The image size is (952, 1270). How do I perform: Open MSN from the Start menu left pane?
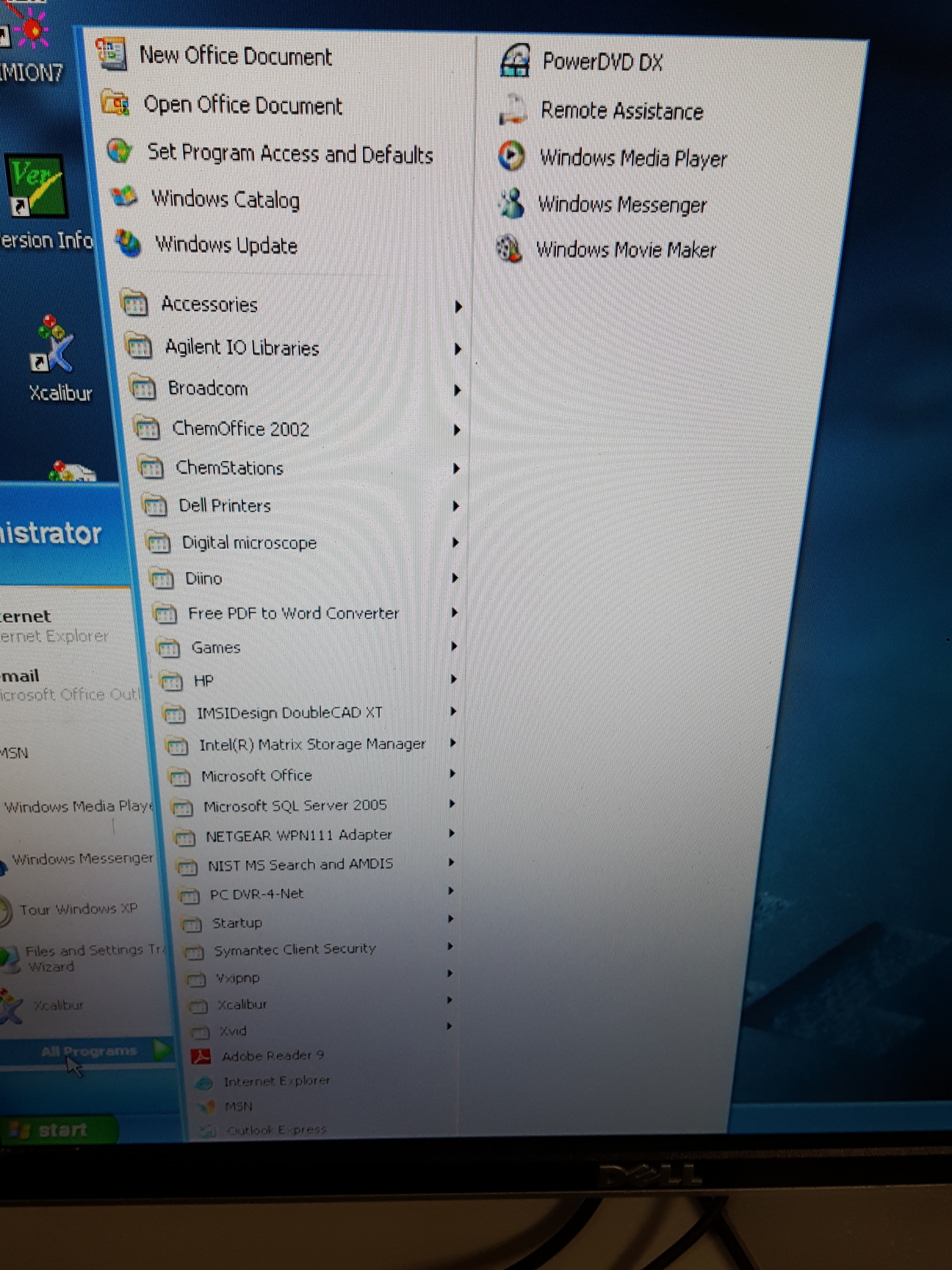tap(15, 753)
